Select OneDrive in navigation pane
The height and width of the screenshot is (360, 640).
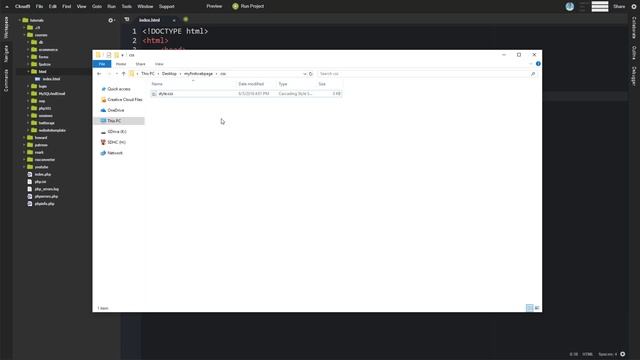coord(116,110)
